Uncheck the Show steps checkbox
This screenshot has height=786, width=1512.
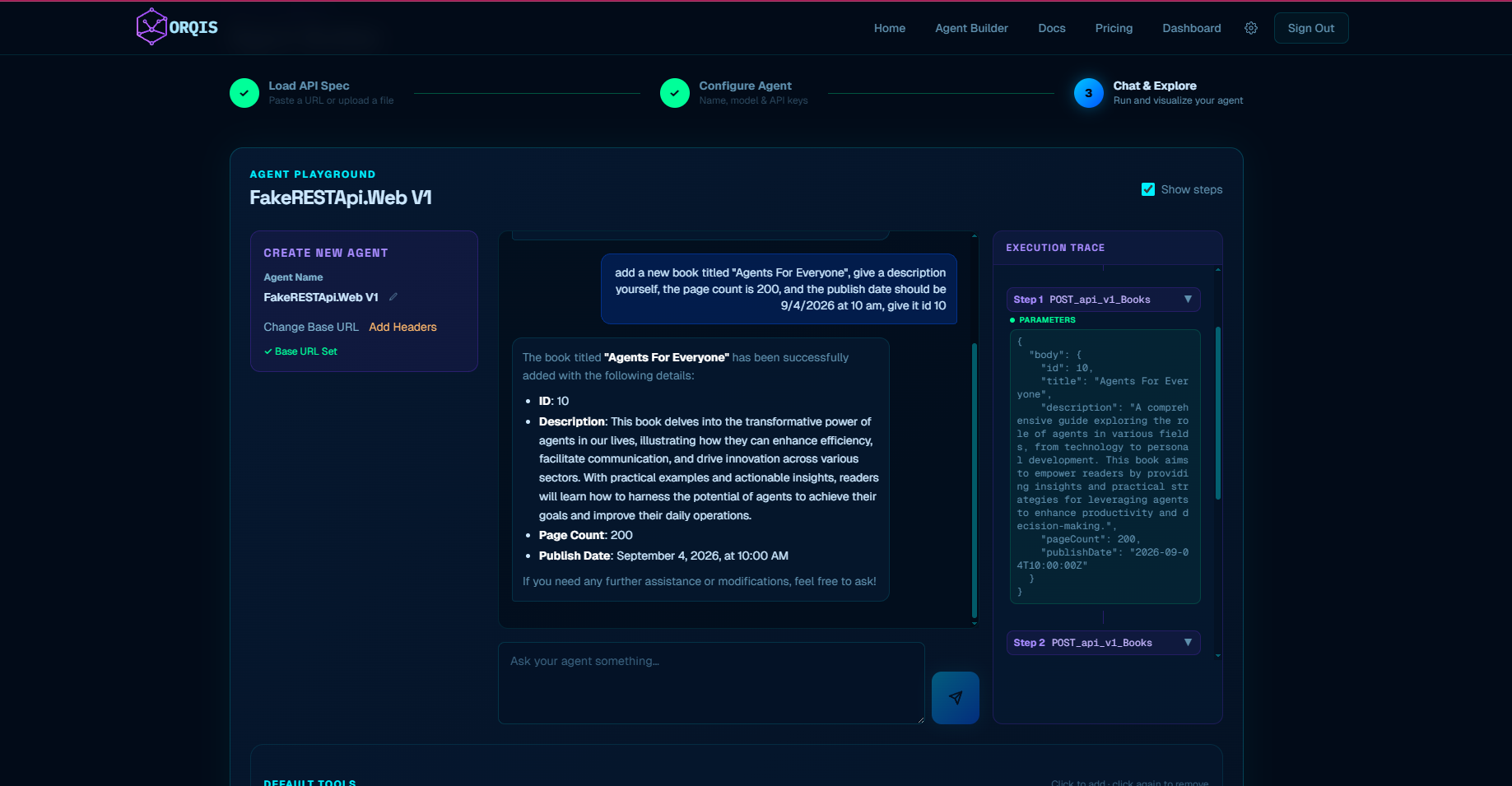[1148, 189]
